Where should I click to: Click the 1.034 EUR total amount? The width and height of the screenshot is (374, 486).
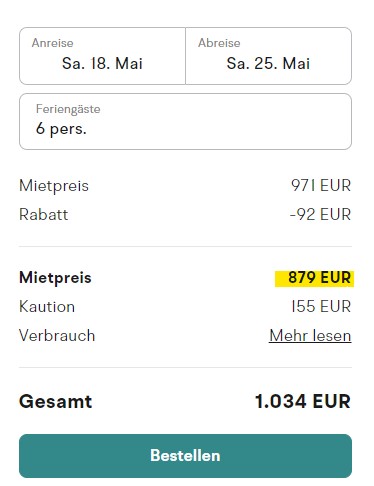303,401
